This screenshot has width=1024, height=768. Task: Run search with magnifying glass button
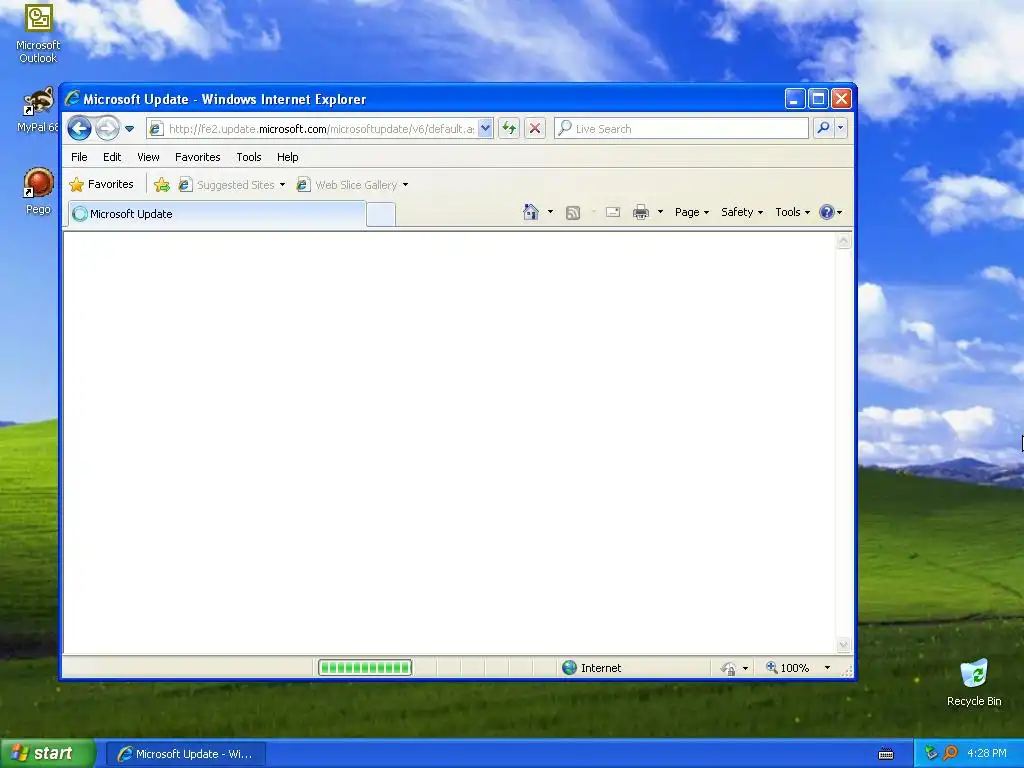(824, 129)
